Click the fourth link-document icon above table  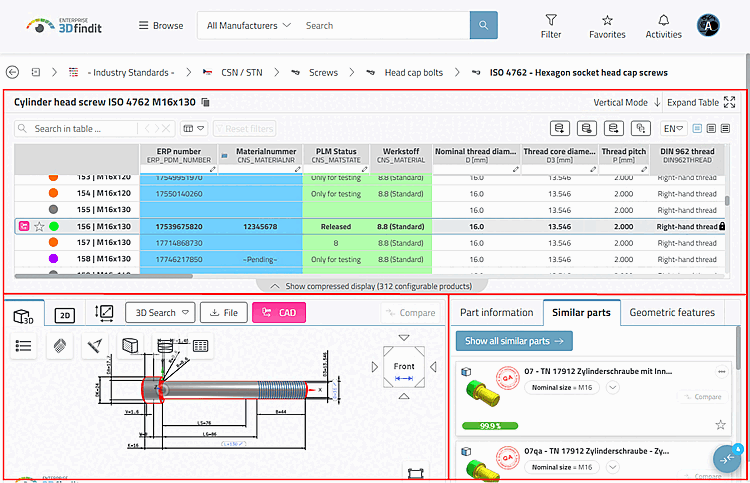click(x=640, y=128)
